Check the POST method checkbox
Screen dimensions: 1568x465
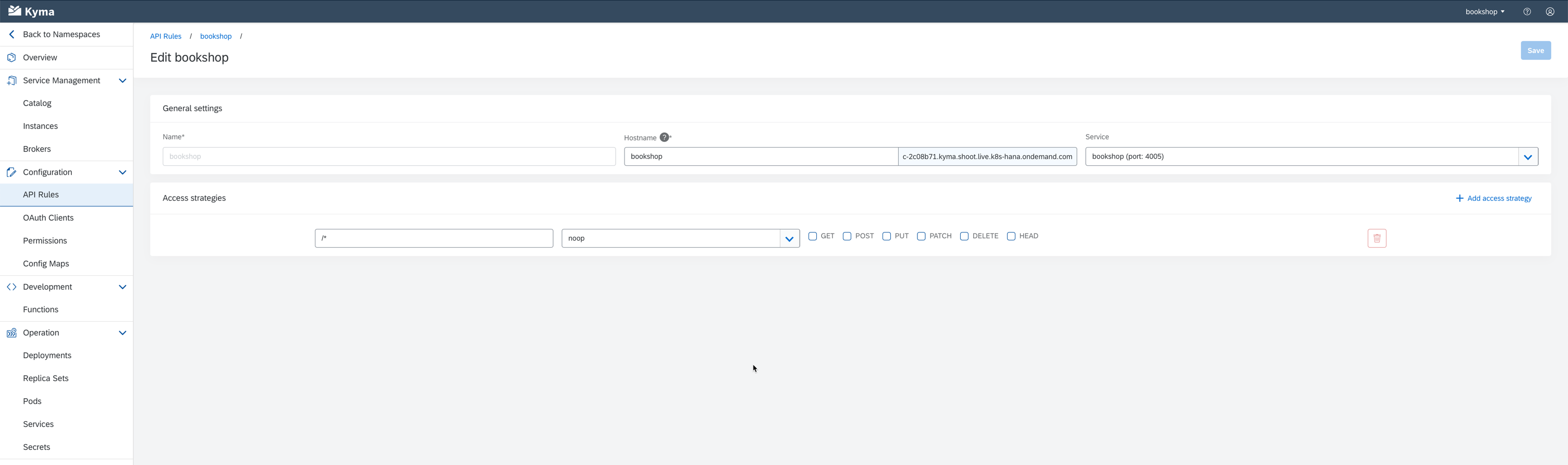coord(847,236)
